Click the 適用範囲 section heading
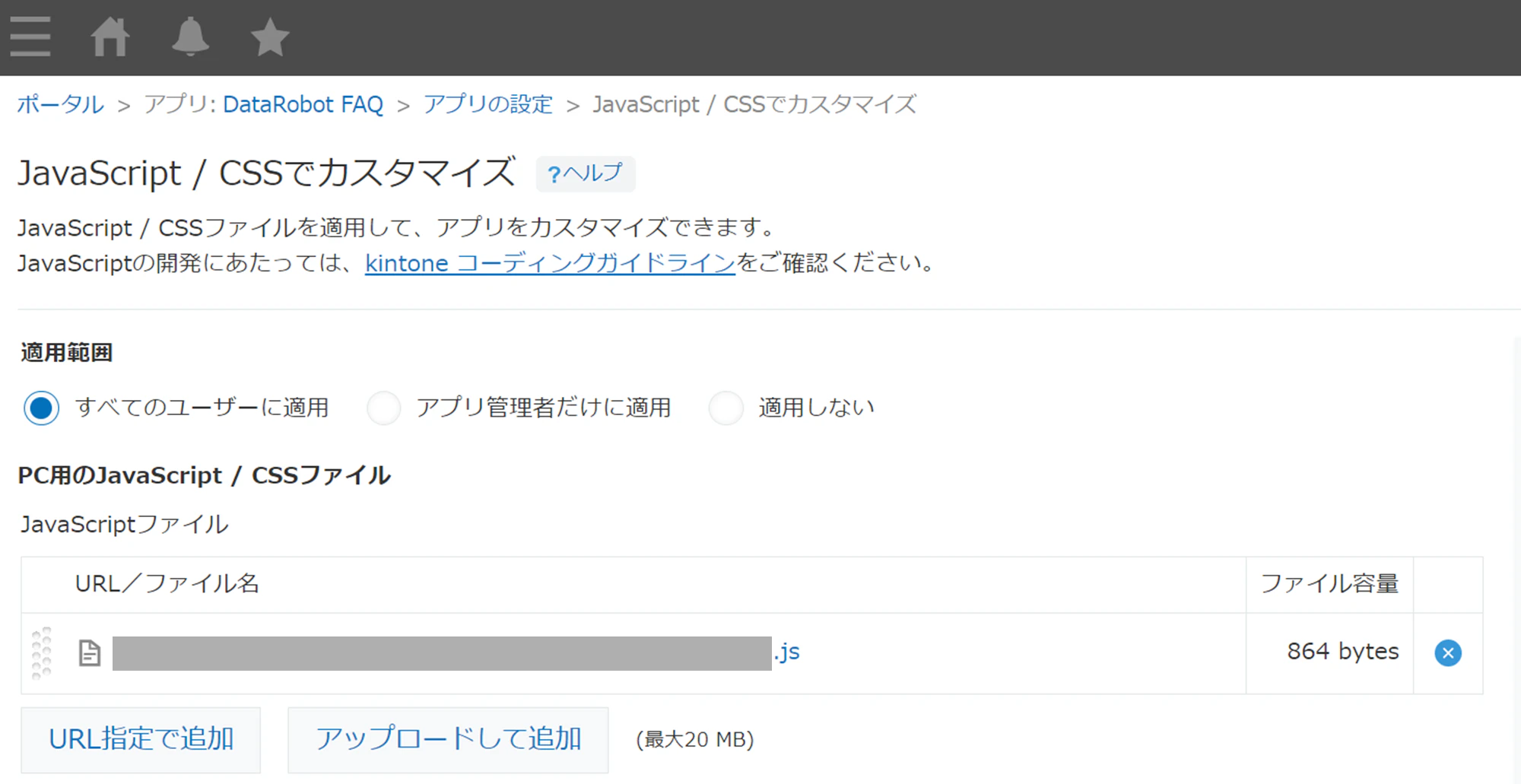1521x784 pixels. (x=67, y=353)
